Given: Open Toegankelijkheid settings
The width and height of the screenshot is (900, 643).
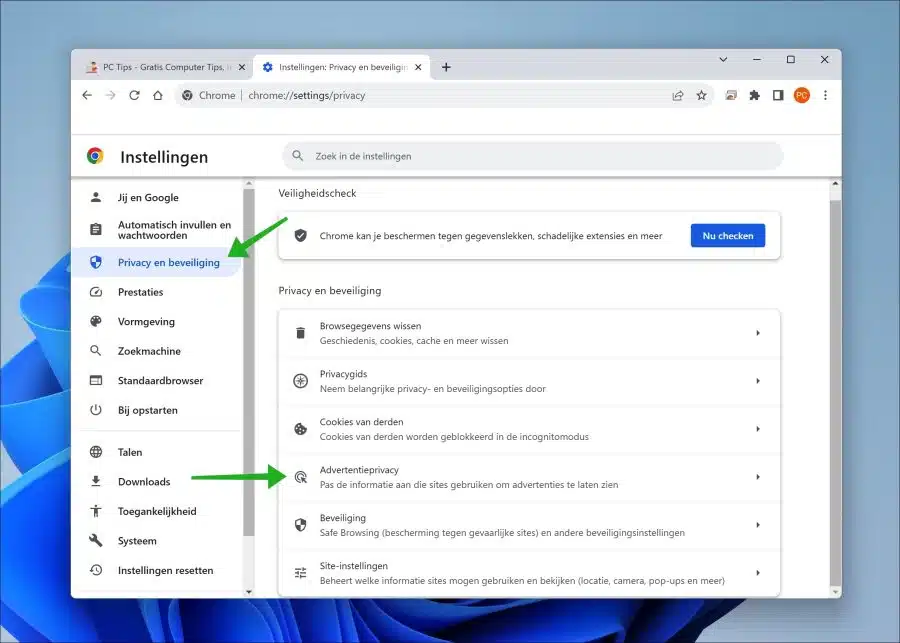Looking at the screenshot, I should click(x=156, y=511).
